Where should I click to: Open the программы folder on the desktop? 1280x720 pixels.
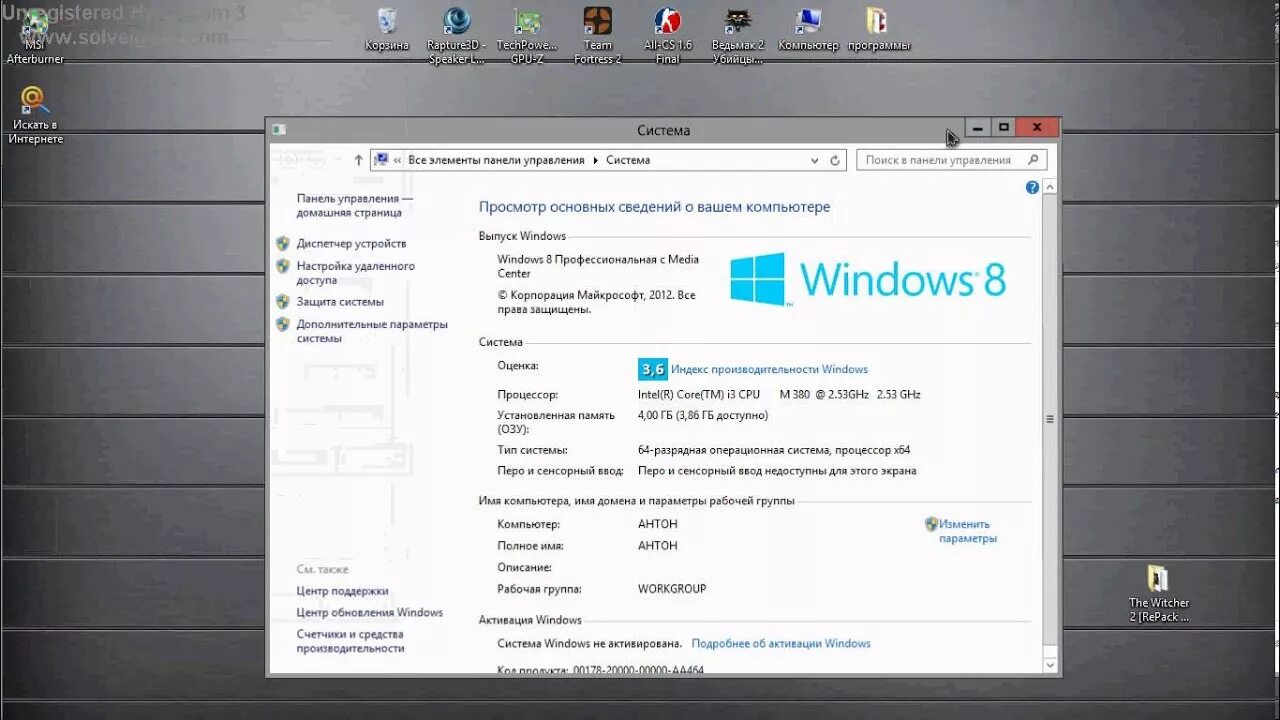tap(878, 30)
